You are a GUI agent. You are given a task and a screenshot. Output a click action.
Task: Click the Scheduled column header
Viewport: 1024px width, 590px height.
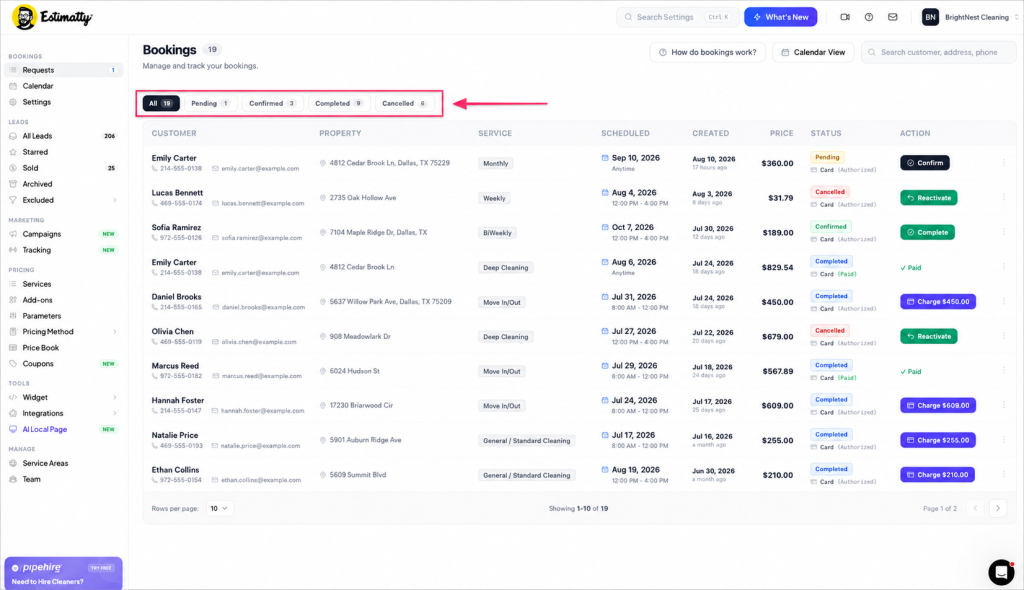(625, 133)
